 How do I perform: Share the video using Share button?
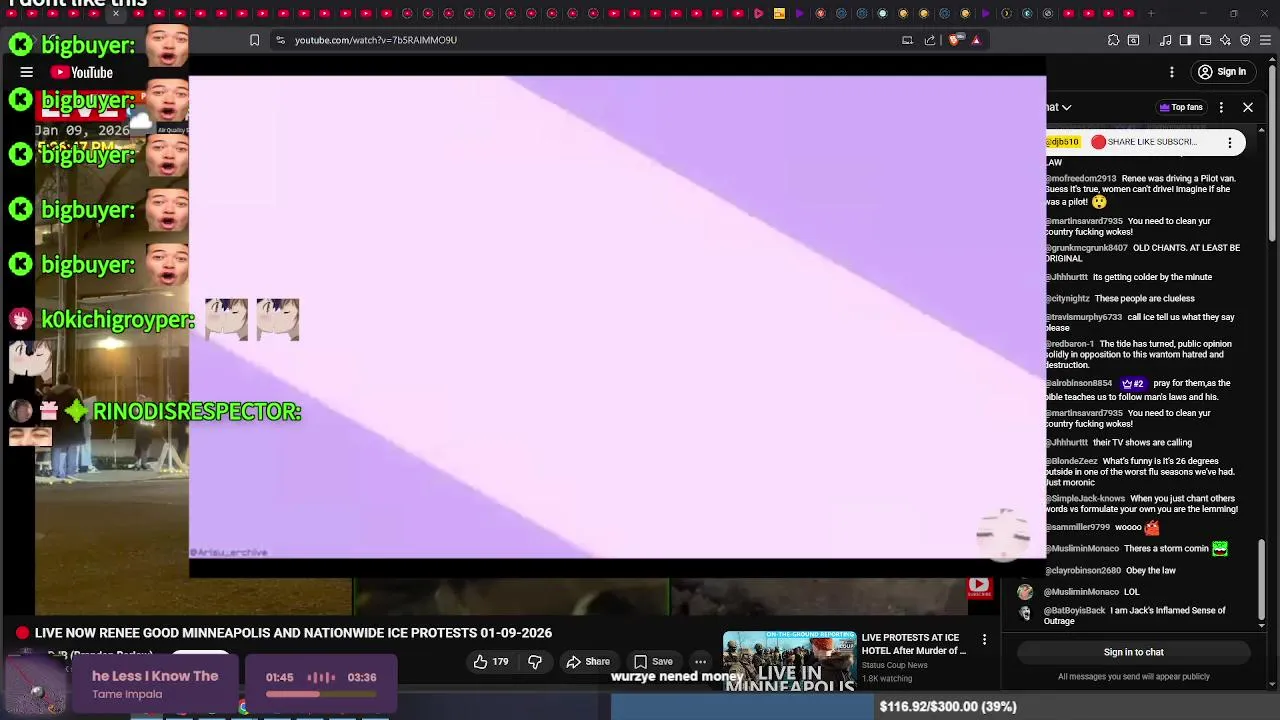(x=588, y=661)
